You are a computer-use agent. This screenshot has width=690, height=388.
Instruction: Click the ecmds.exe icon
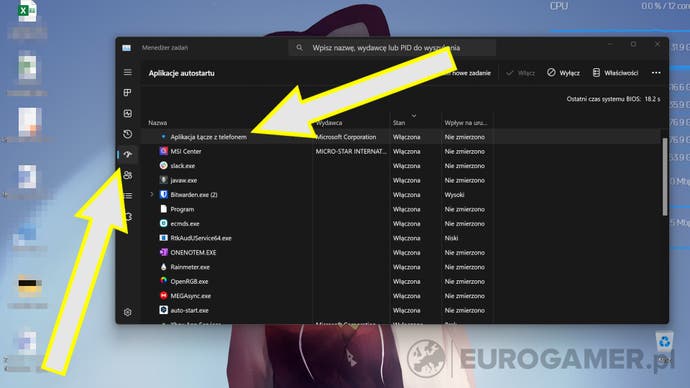pyautogui.click(x=163, y=223)
